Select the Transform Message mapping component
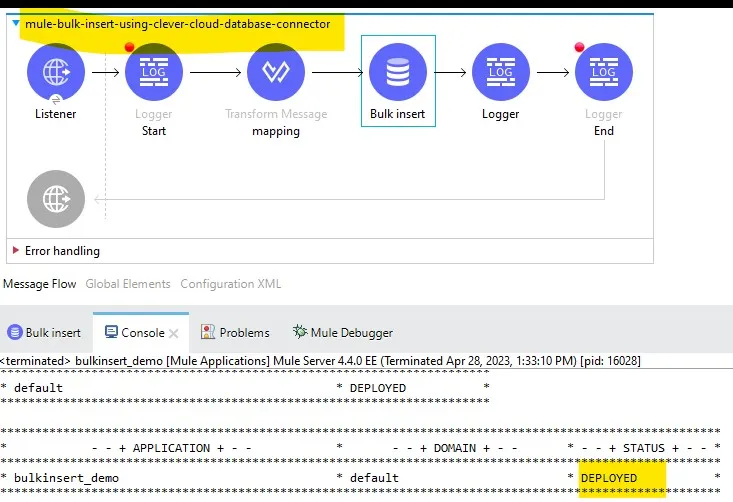This screenshot has height=502, width=733. [x=276, y=72]
